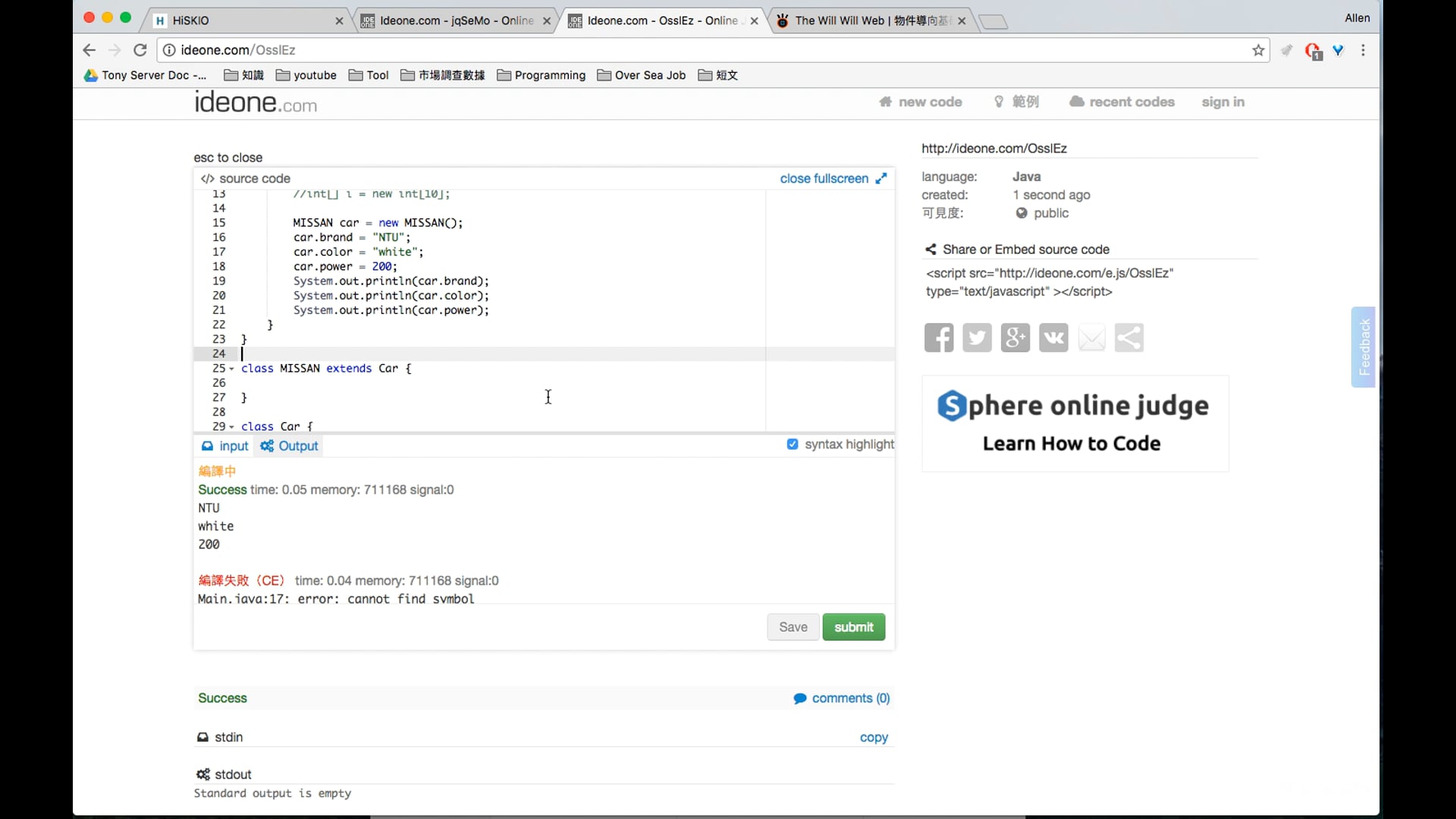
Task: Share the code on Google Plus
Action: (x=1015, y=337)
